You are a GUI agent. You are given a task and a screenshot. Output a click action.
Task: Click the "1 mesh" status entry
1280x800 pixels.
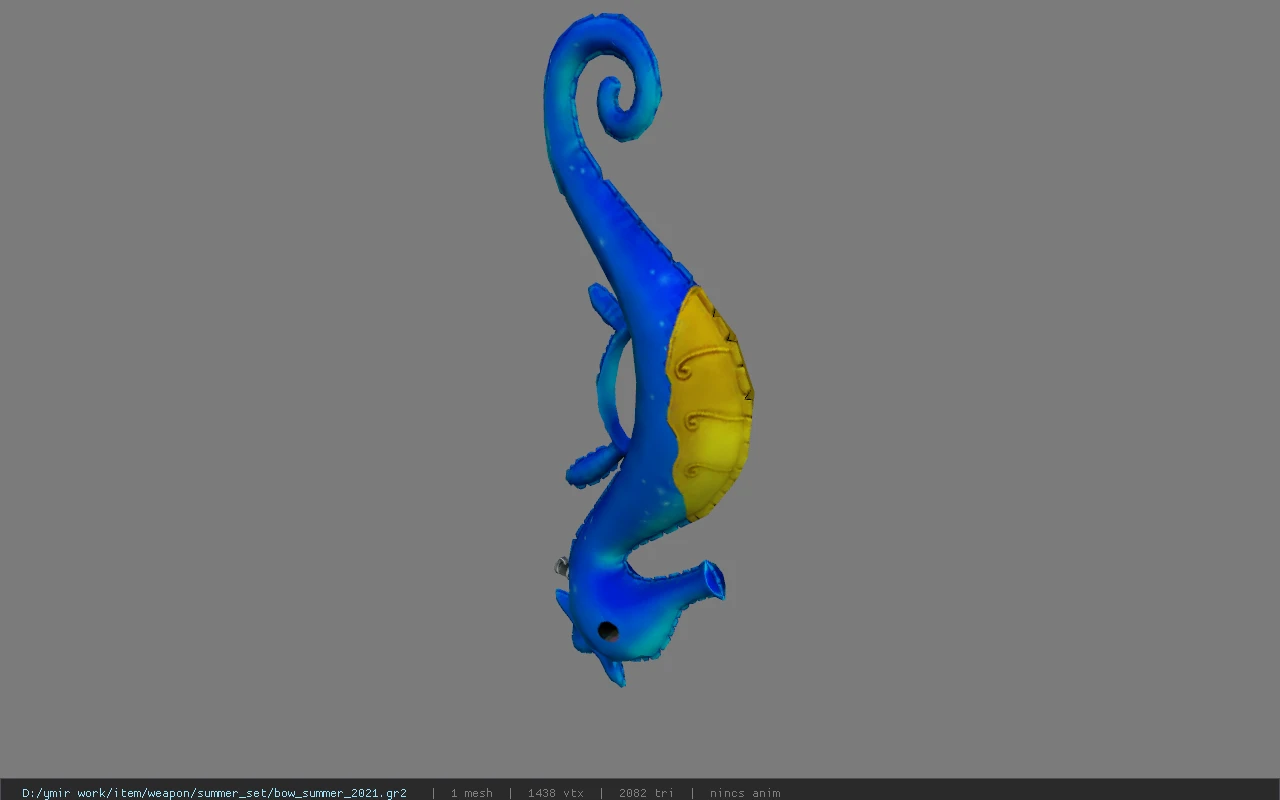471,793
